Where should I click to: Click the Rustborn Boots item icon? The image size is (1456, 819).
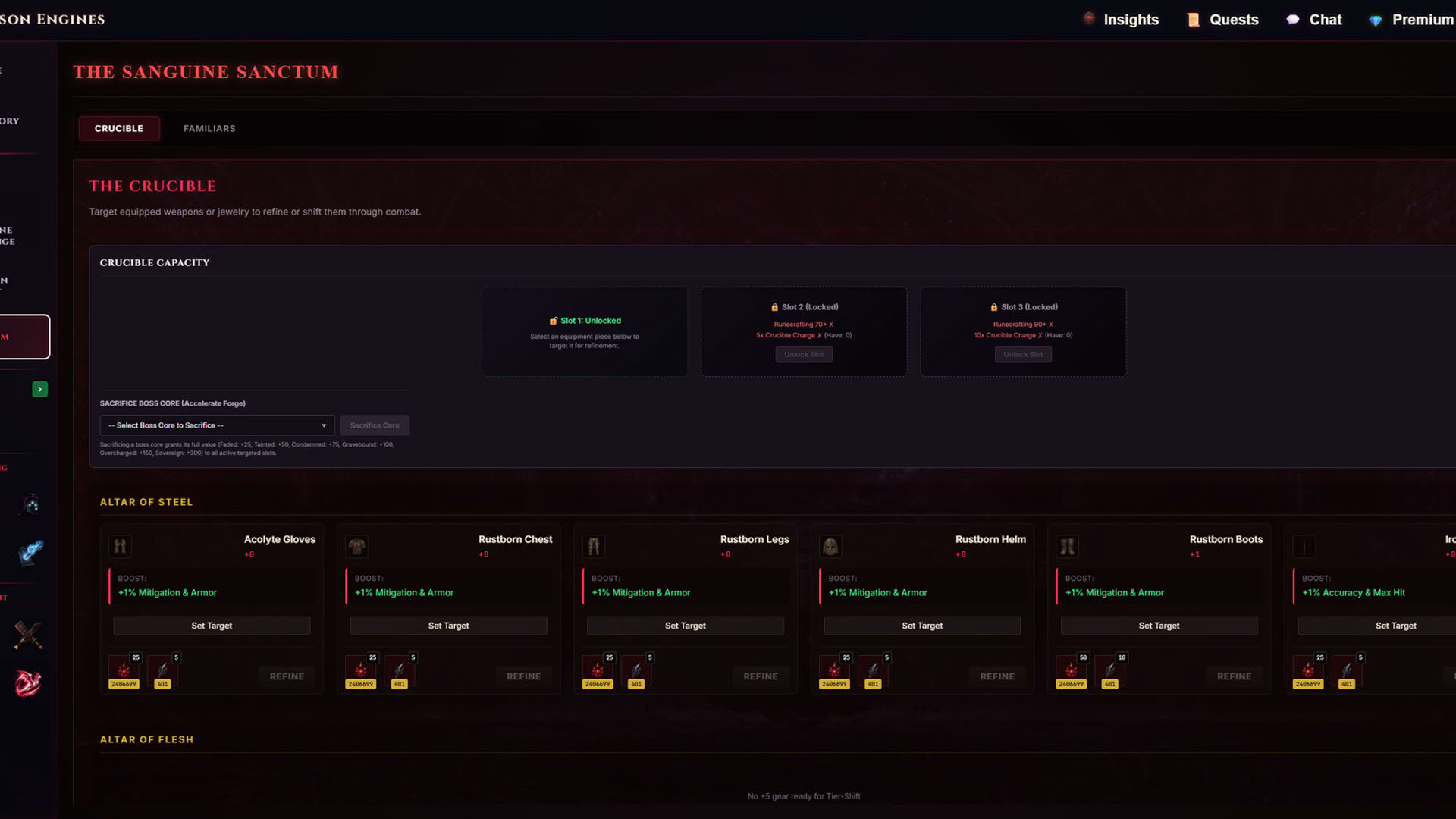click(1068, 546)
